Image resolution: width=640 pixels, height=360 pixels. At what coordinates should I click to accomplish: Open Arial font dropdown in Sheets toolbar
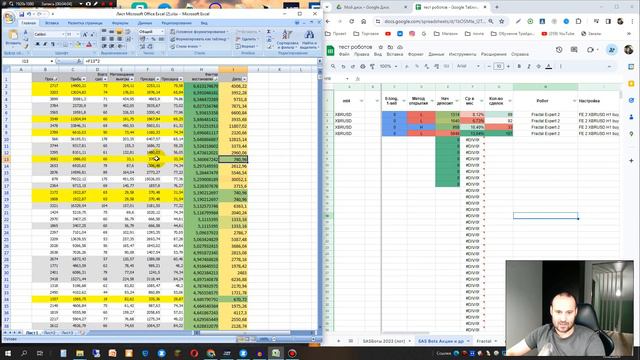pyautogui.click(x=468, y=66)
